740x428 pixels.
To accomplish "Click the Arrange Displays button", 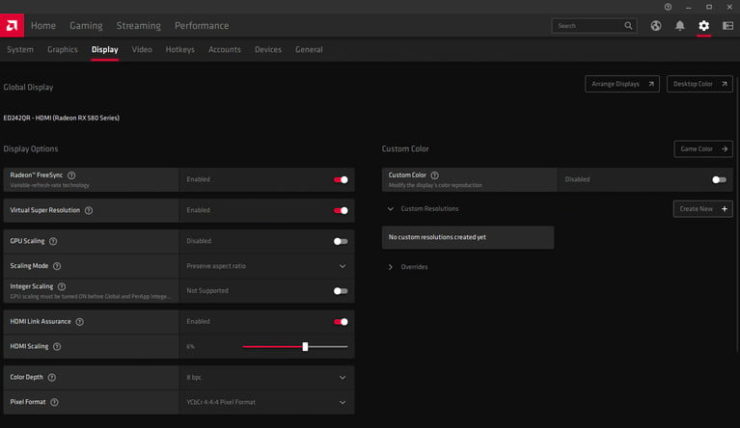I will [622, 84].
